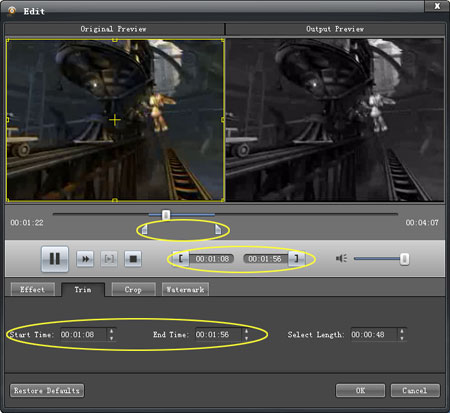This screenshot has width=450, height=413.
Task: Set trim start with left bracket button
Action: [181, 259]
